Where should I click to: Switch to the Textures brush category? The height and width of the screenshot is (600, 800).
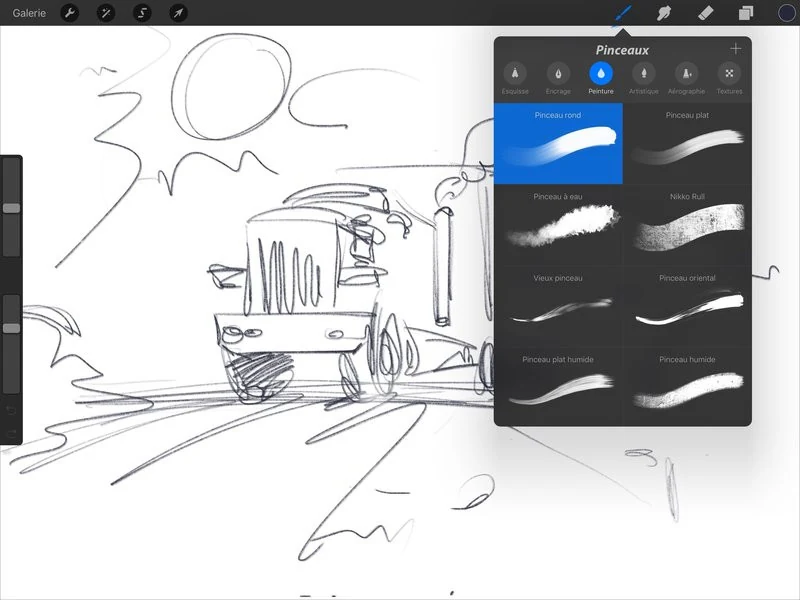pos(730,79)
